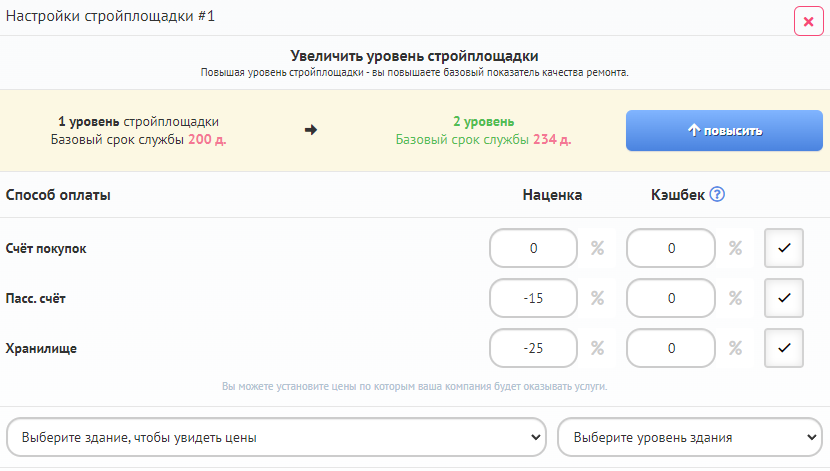The width and height of the screenshot is (830, 471).
Task: Confirm Пасс. счёт row with checkmark
Action: coord(784,298)
